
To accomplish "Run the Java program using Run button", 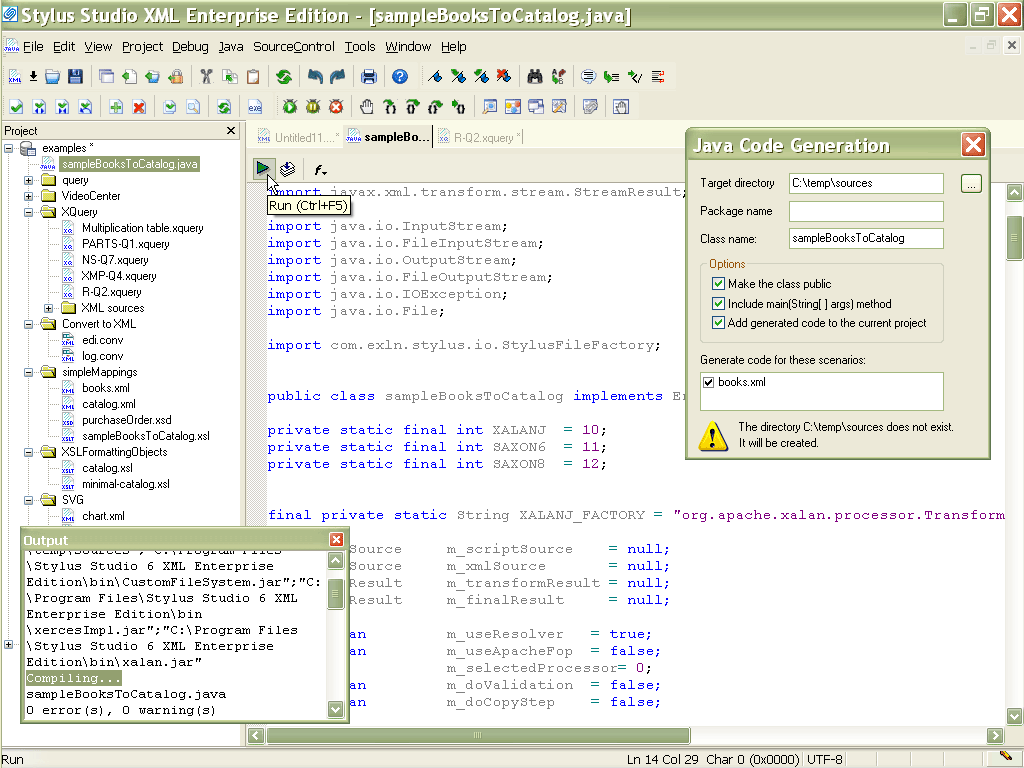I will [x=265, y=168].
